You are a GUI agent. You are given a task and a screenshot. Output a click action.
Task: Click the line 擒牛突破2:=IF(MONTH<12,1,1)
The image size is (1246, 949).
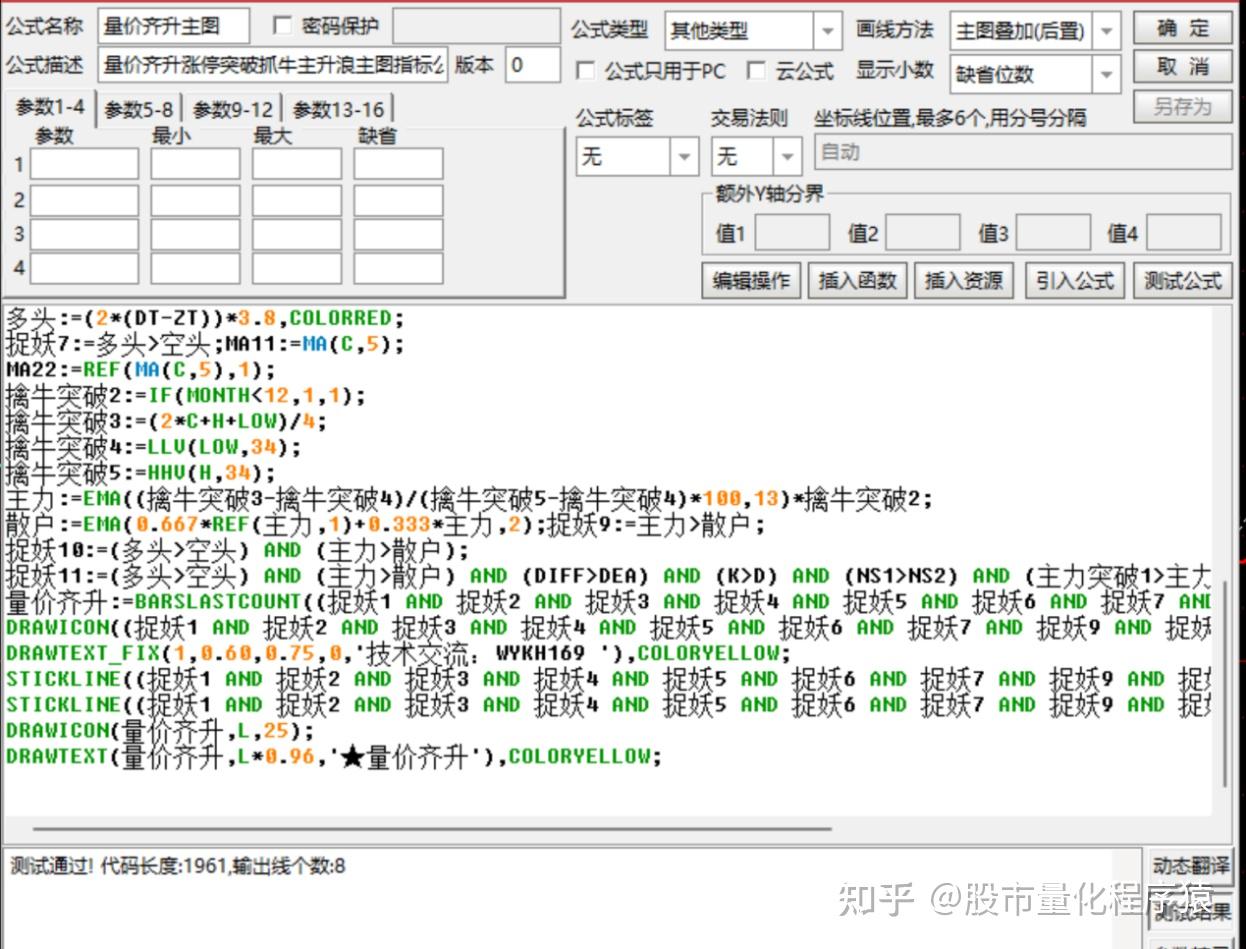click(x=186, y=395)
